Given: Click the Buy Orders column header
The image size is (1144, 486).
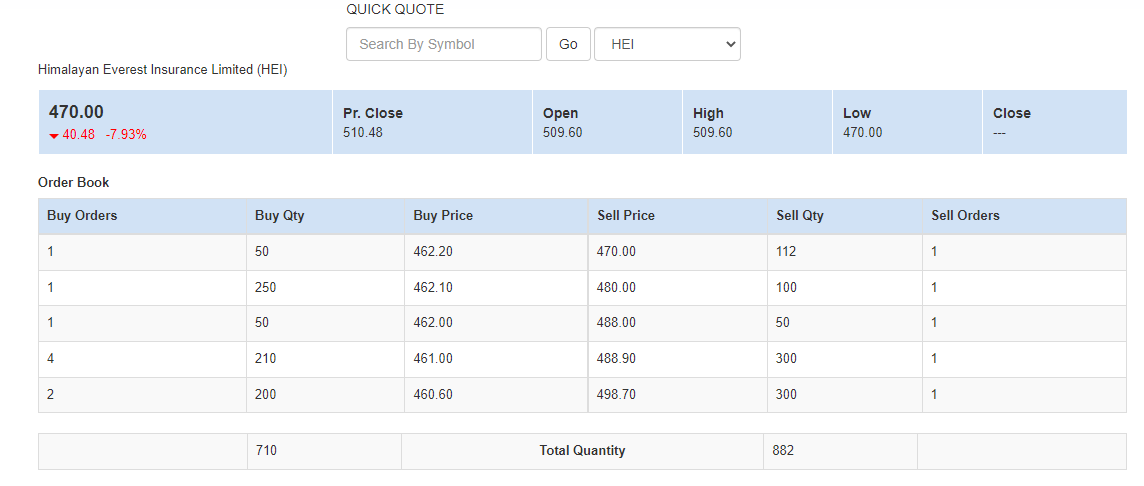Looking at the screenshot, I should point(82,216).
